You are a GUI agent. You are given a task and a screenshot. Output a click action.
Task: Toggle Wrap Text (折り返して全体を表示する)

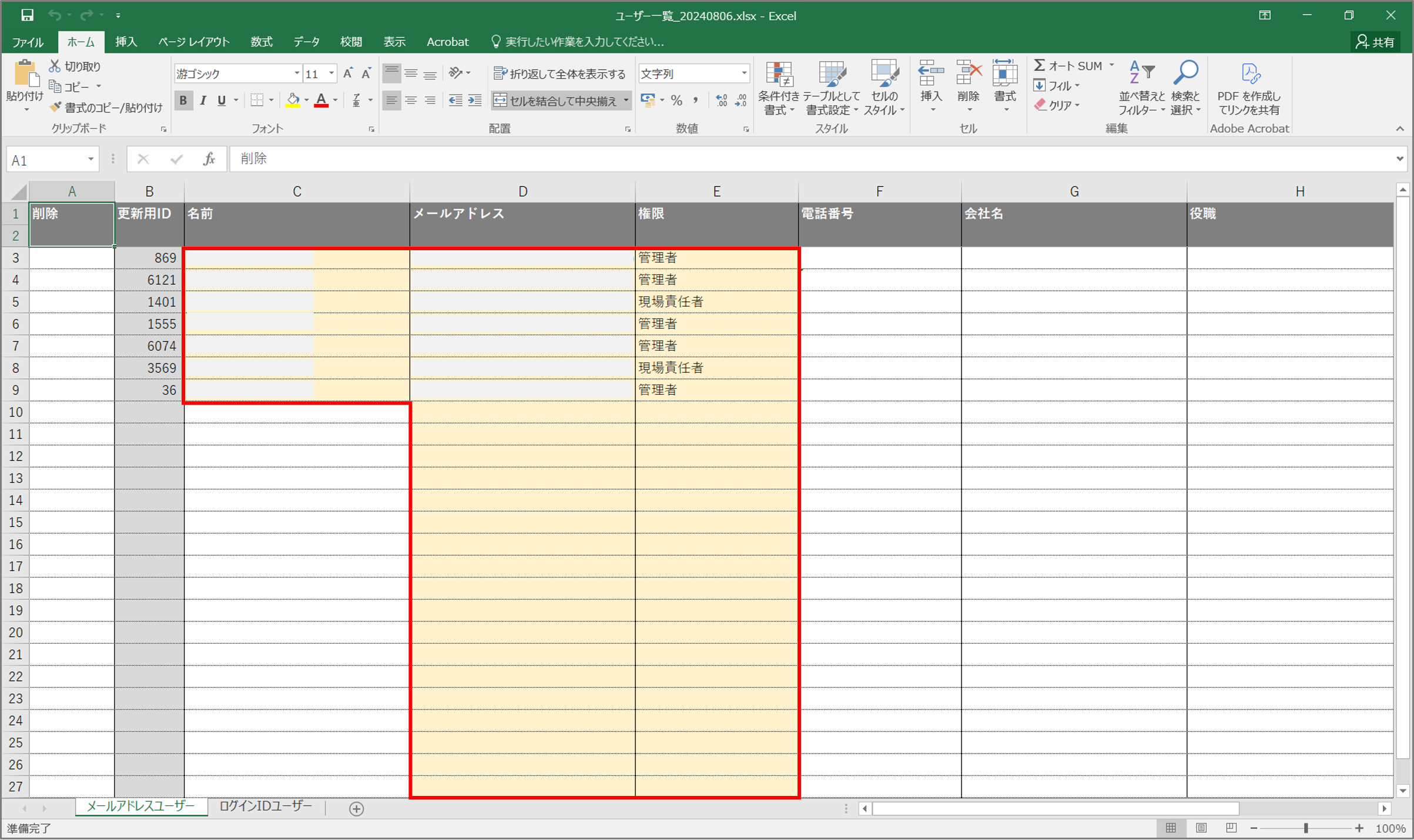559,73
